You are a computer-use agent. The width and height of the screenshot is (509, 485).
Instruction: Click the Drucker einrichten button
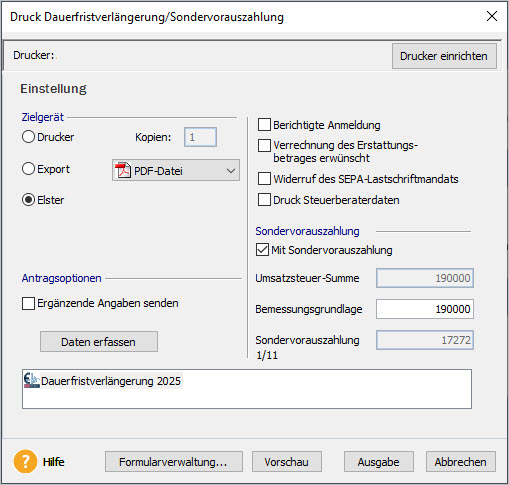pos(444,56)
